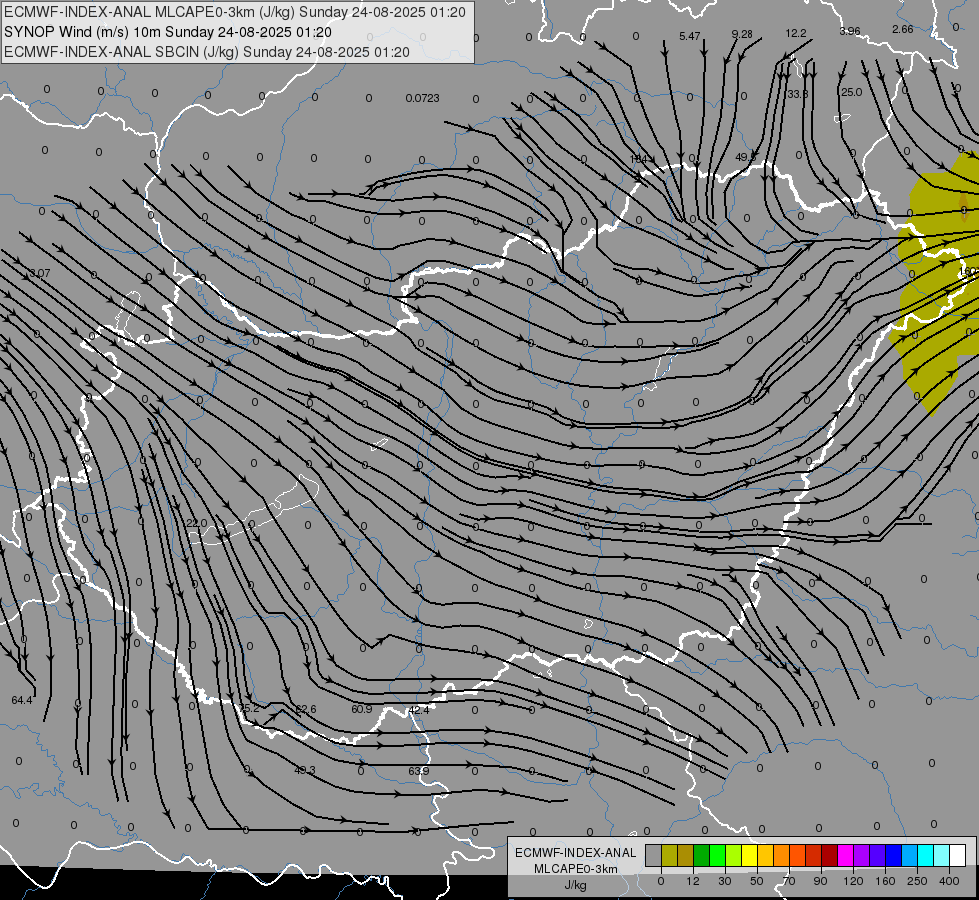Click the legend tick label 12
The height and width of the screenshot is (900, 979).
click(x=693, y=881)
